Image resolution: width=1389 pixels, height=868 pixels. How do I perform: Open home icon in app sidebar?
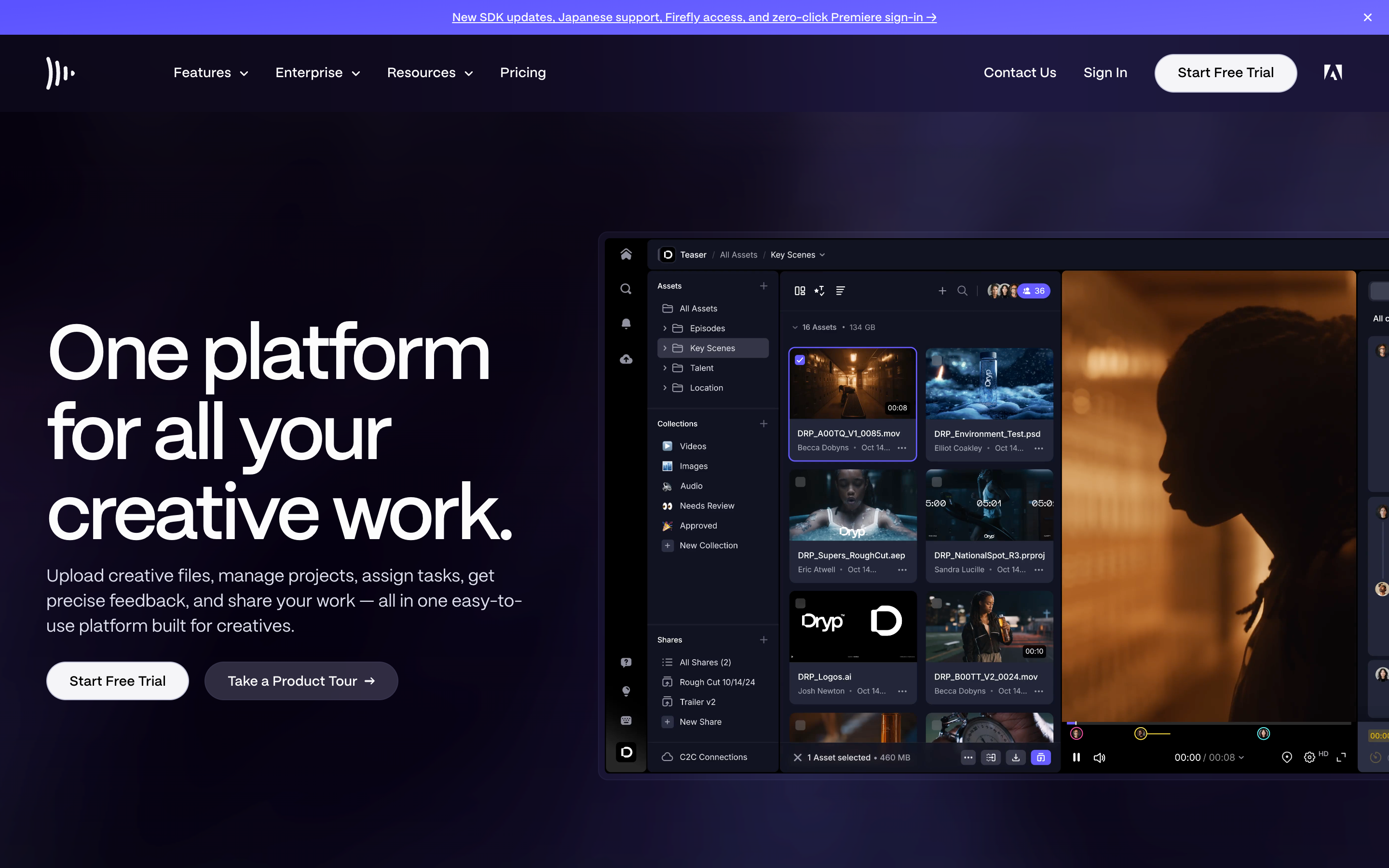click(626, 254)
